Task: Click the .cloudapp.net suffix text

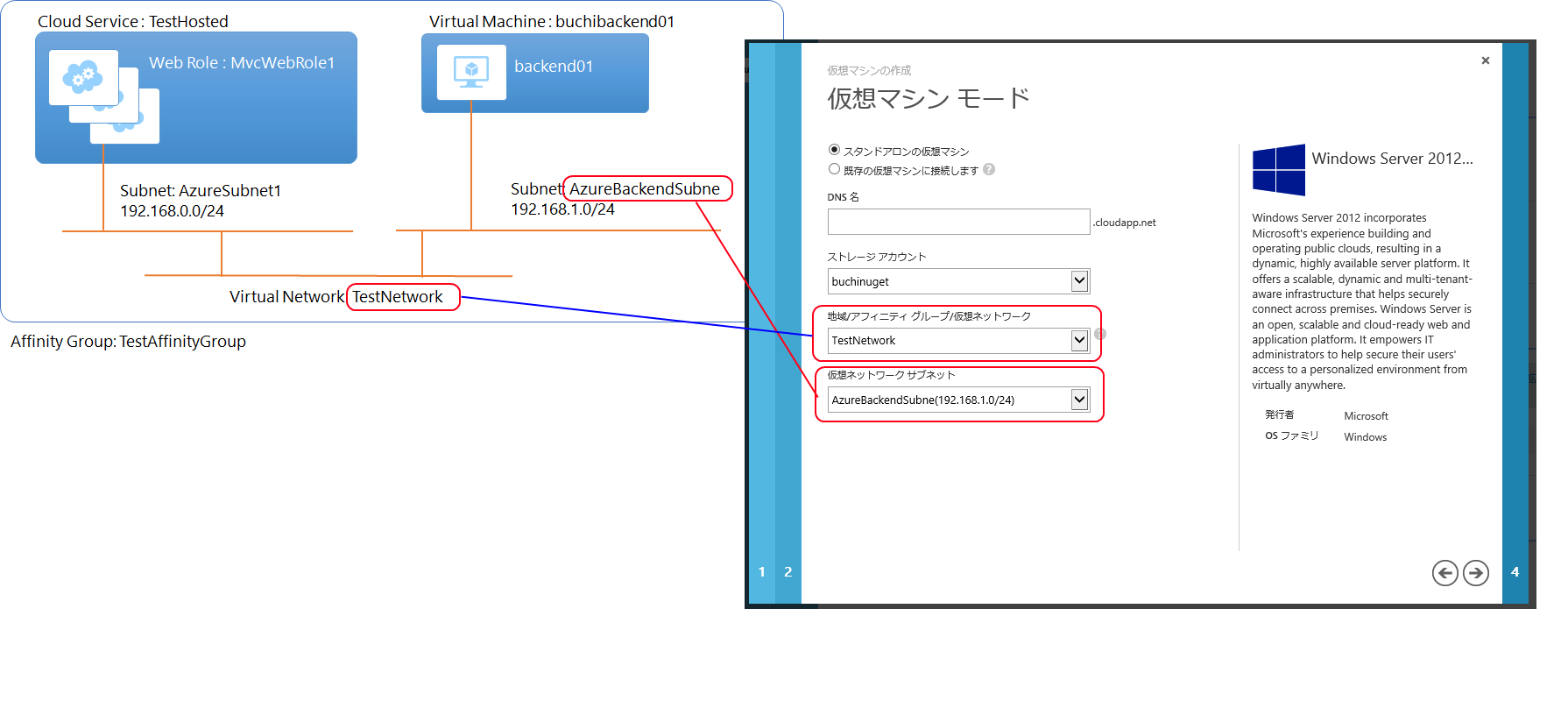Action: 1125,223
